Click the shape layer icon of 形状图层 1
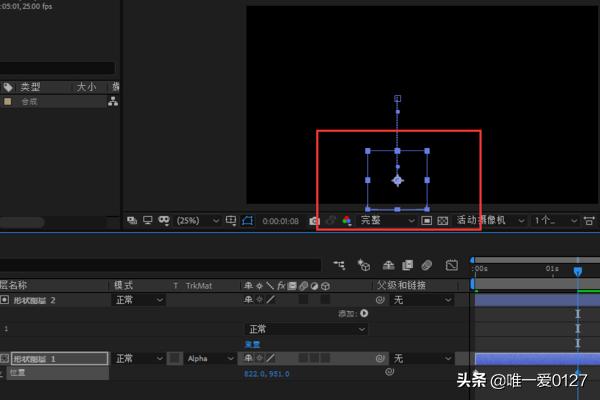 4,358
